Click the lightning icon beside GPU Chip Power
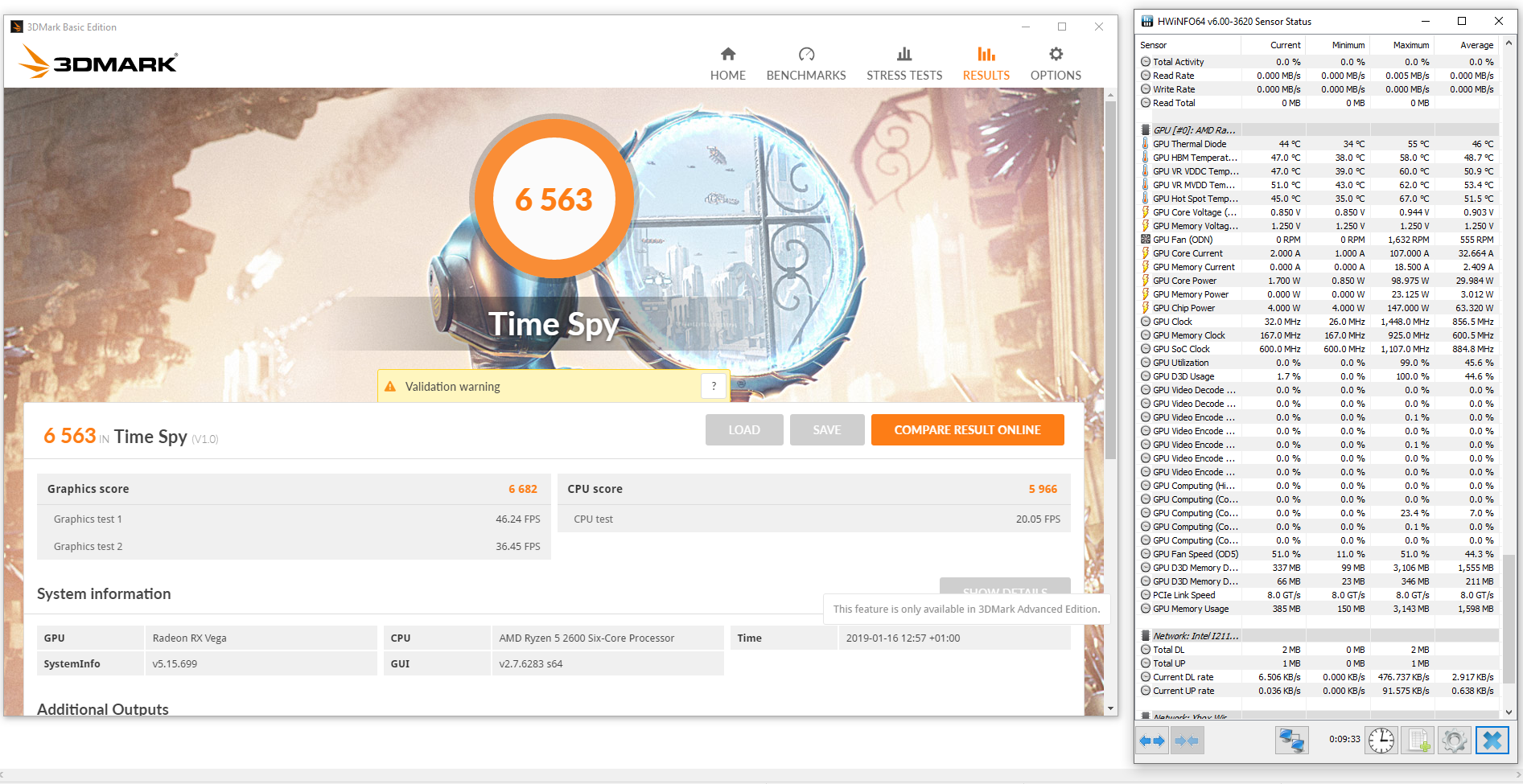 1145,308
